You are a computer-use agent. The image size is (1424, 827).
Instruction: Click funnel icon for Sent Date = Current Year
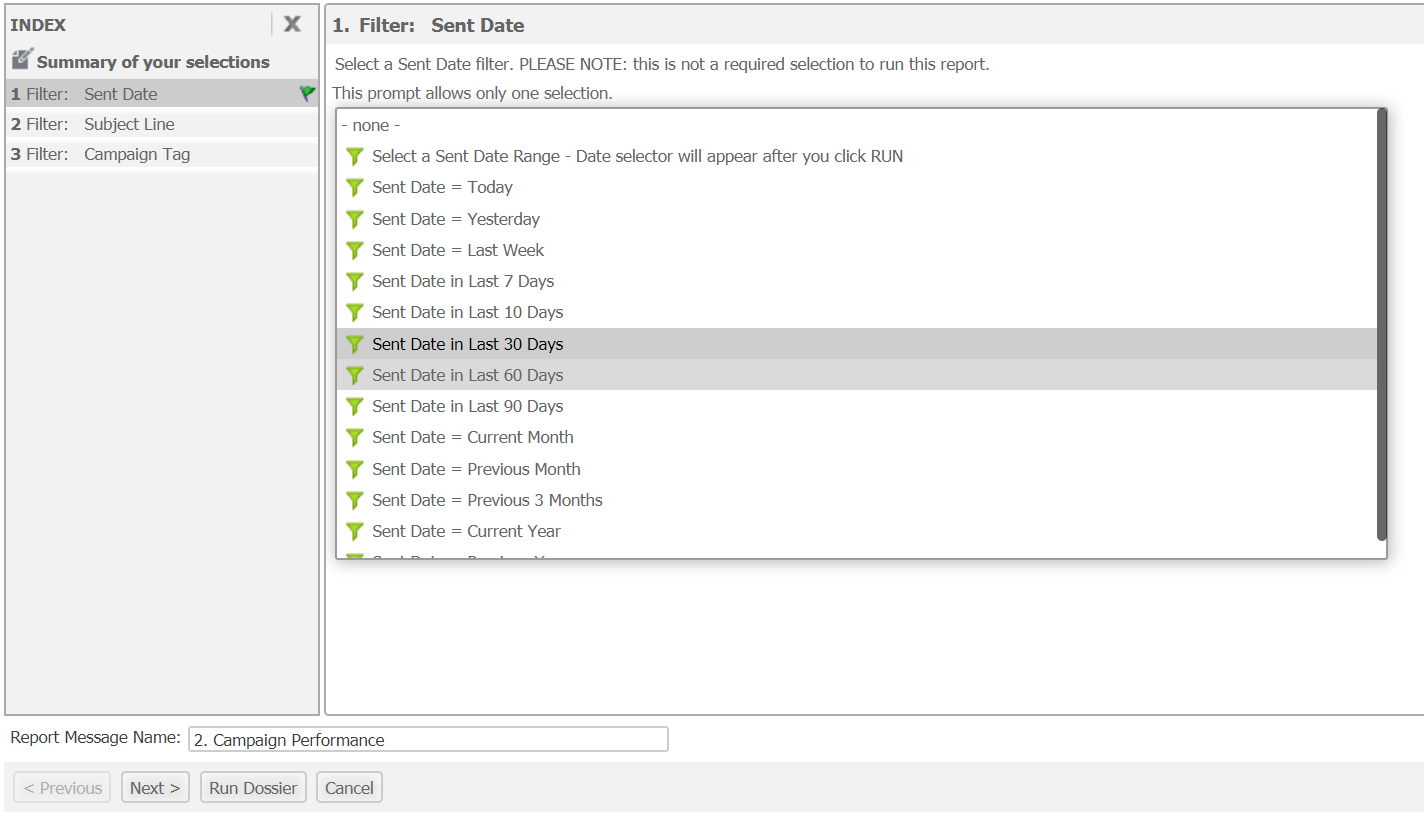[x=354, y=531]
